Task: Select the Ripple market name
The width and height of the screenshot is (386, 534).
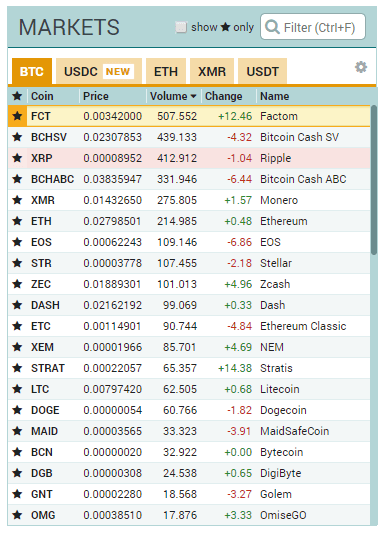Action: coord(276,158)
